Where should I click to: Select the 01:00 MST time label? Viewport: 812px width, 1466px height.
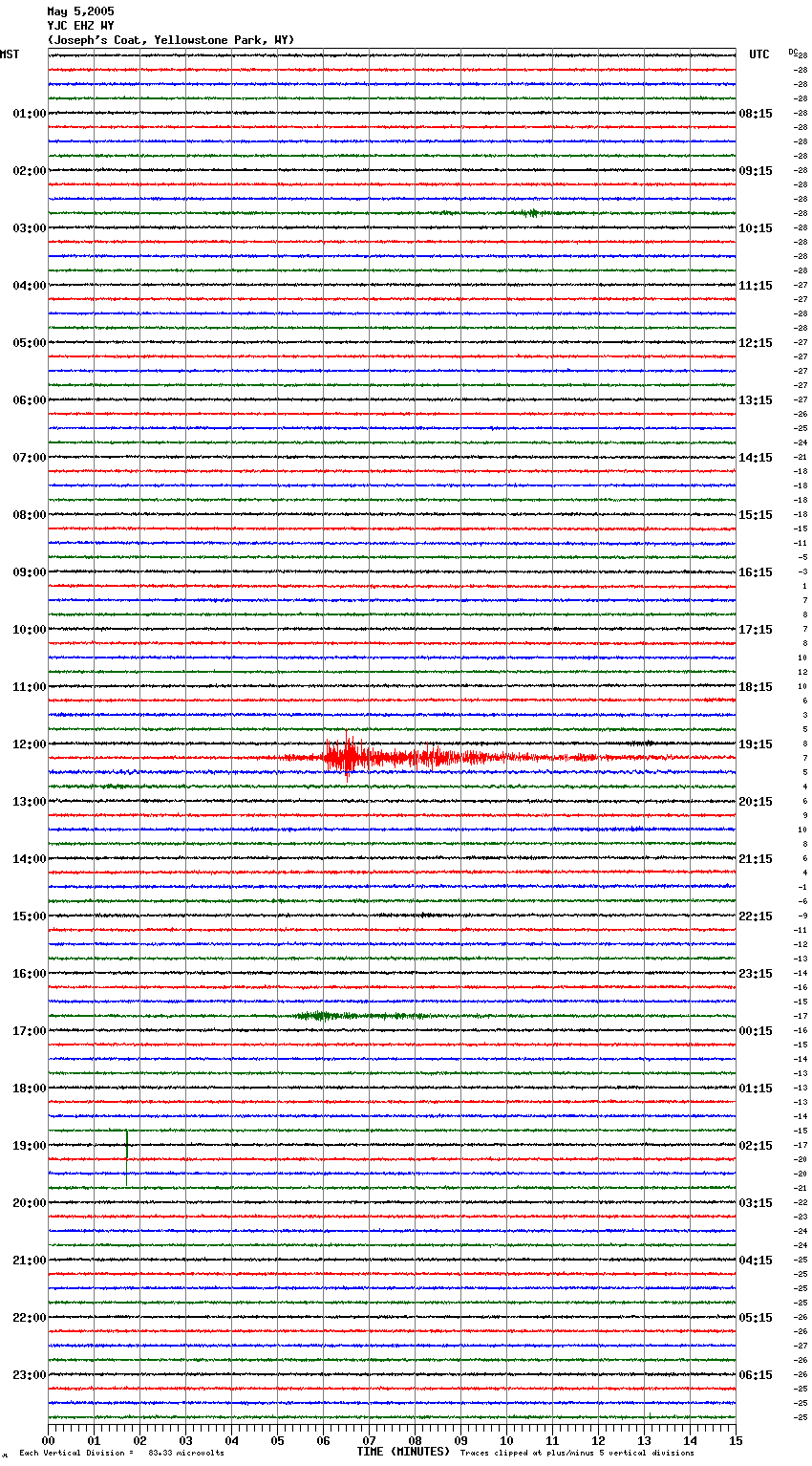point(30,114)
